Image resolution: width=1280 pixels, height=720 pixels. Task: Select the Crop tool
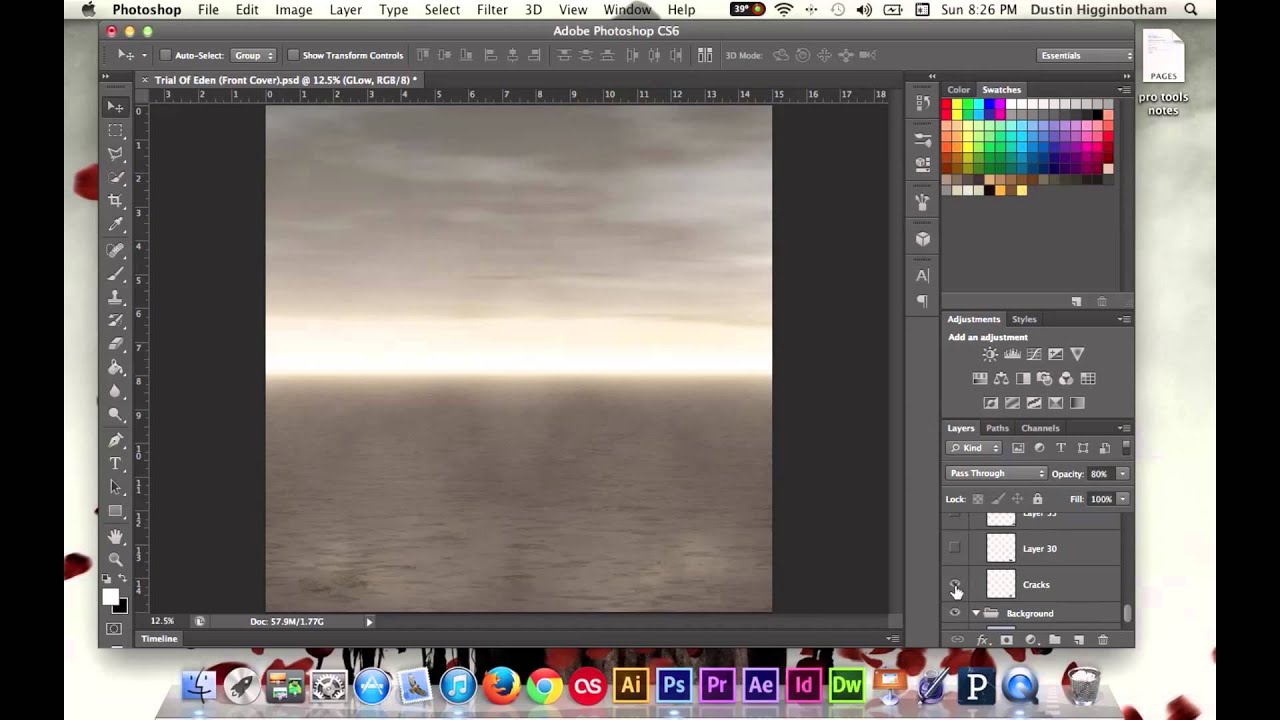(116, 201)
